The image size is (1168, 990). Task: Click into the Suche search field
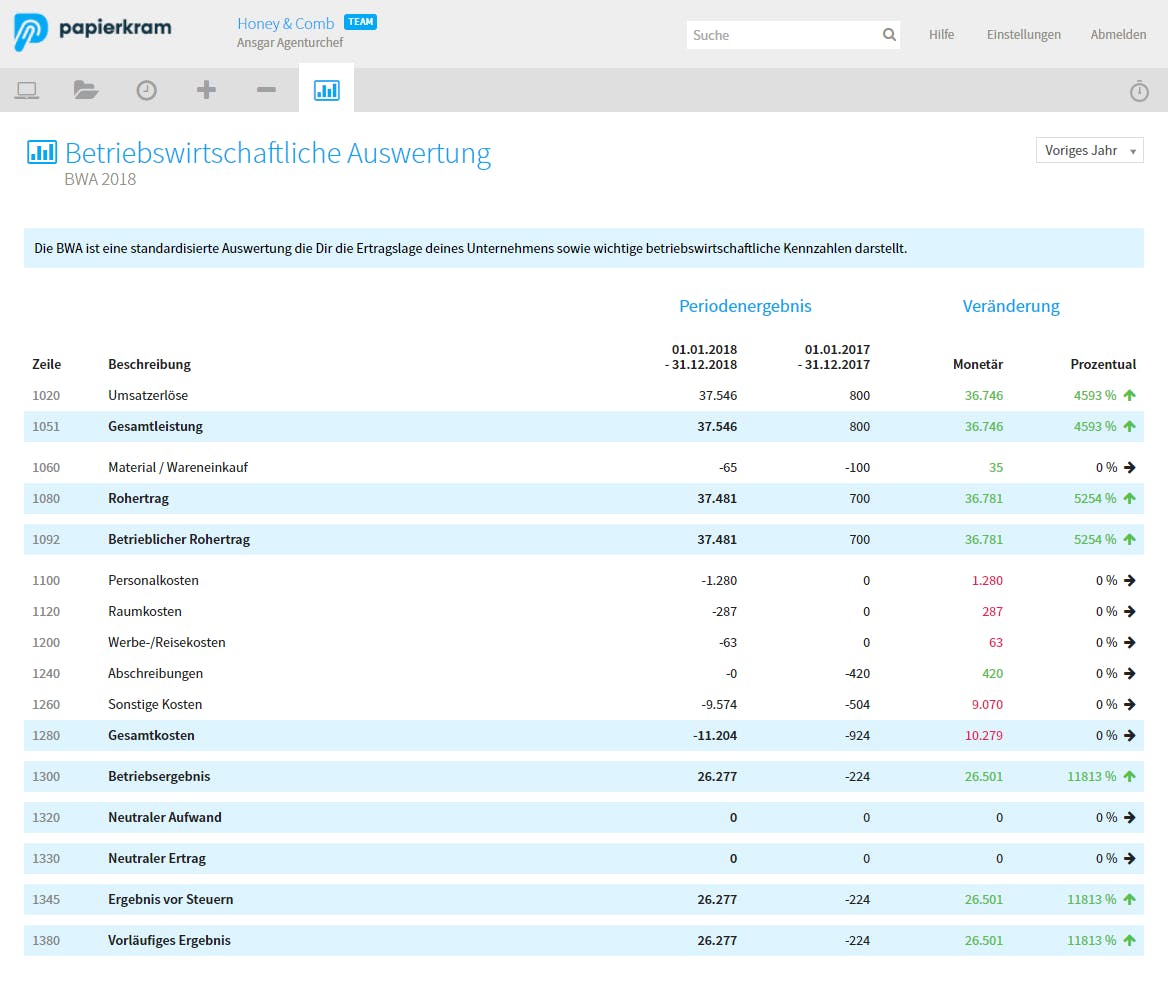782,35
